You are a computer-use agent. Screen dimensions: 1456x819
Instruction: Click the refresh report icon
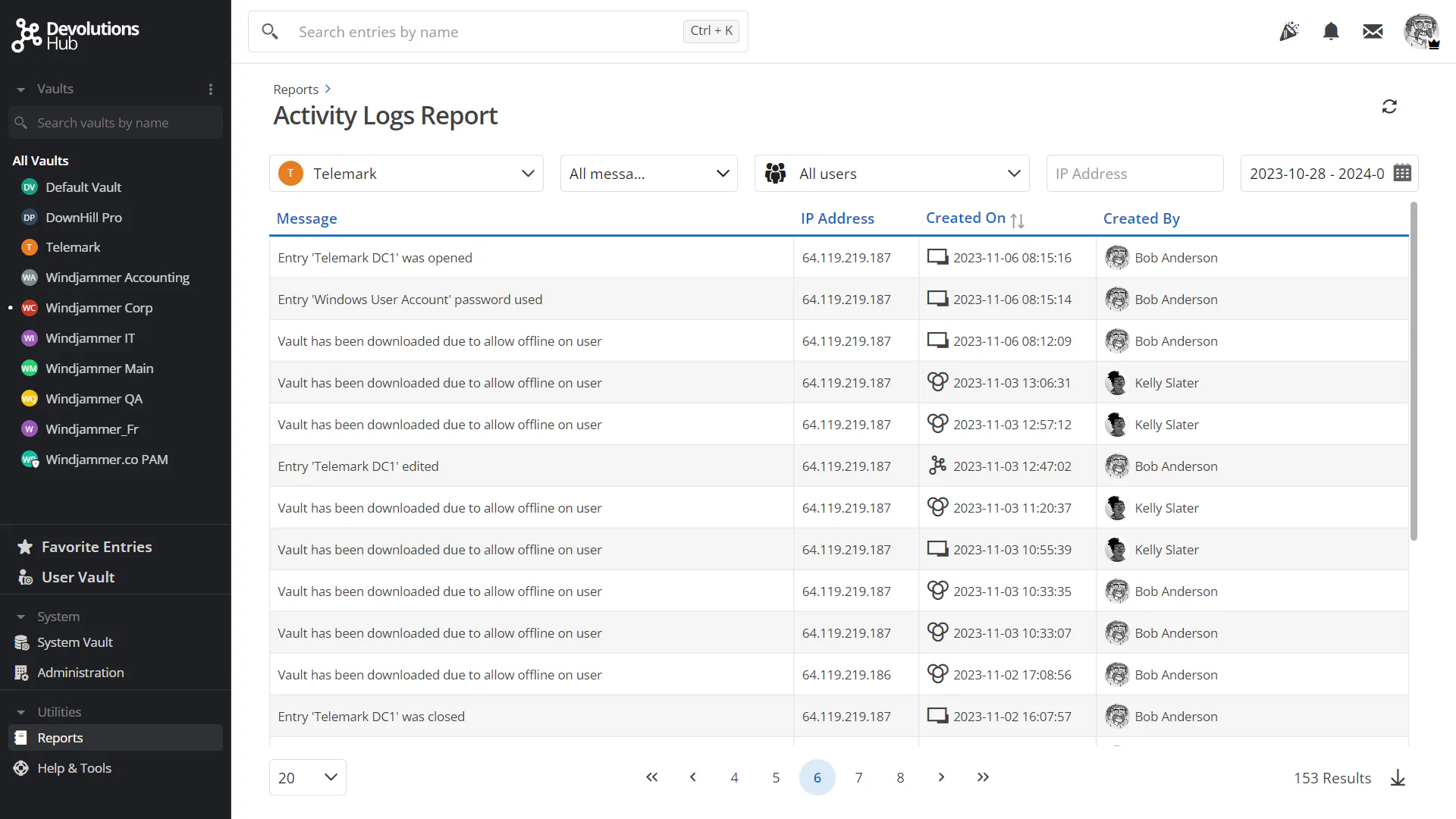pos(1389,107)
